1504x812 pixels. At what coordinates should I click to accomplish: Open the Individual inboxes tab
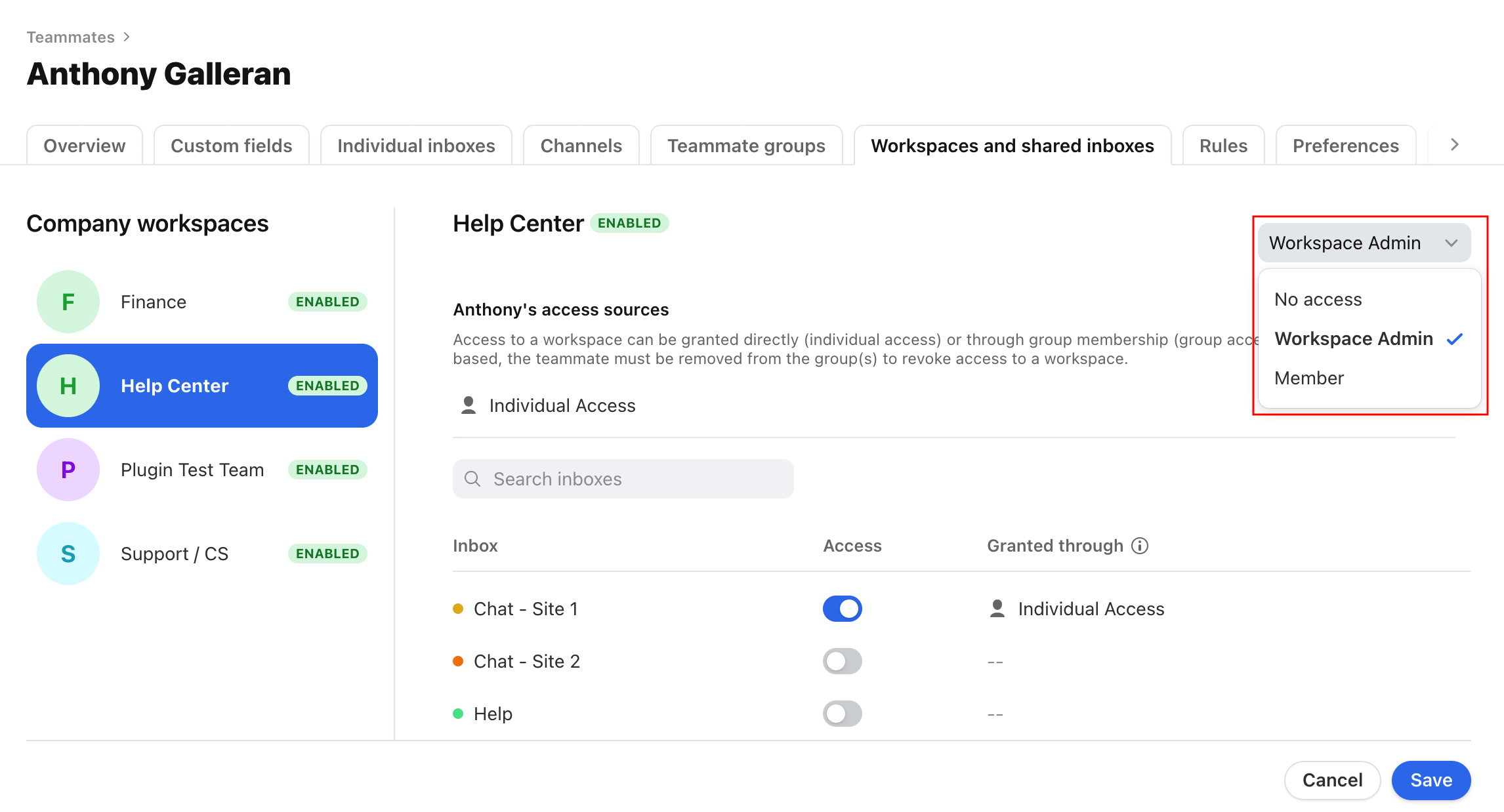(x=416, y=145)
